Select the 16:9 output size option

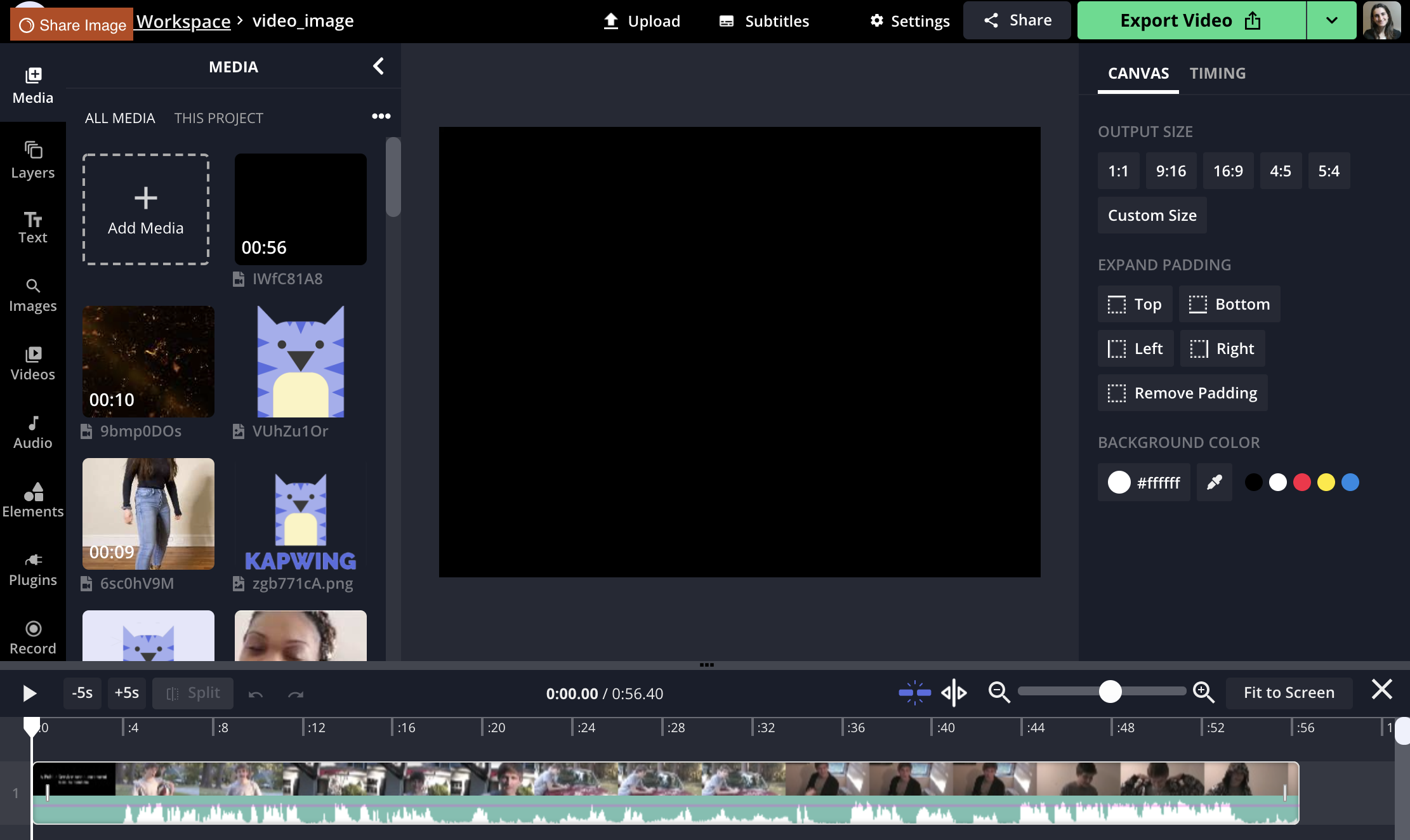pos(1227,171)
